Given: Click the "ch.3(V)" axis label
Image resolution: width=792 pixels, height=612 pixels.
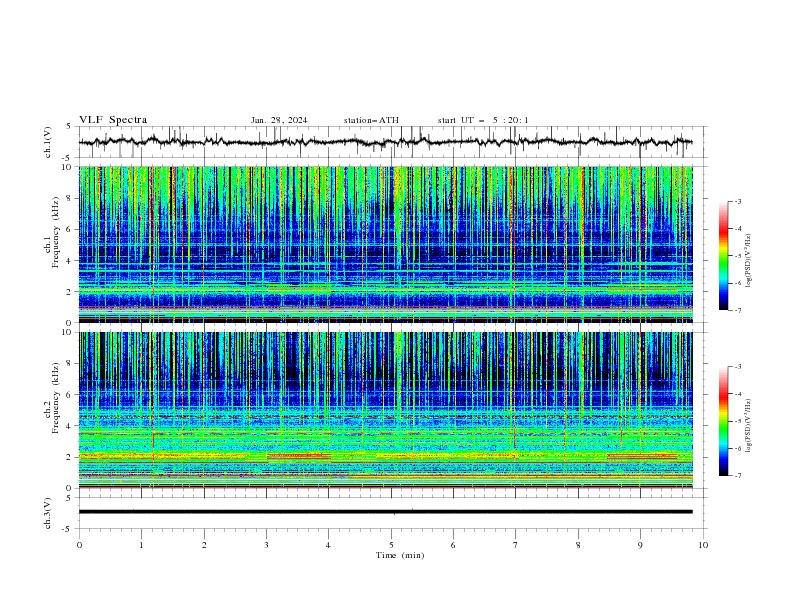Looking at the screenshot, I should click(x=48, y=513).
